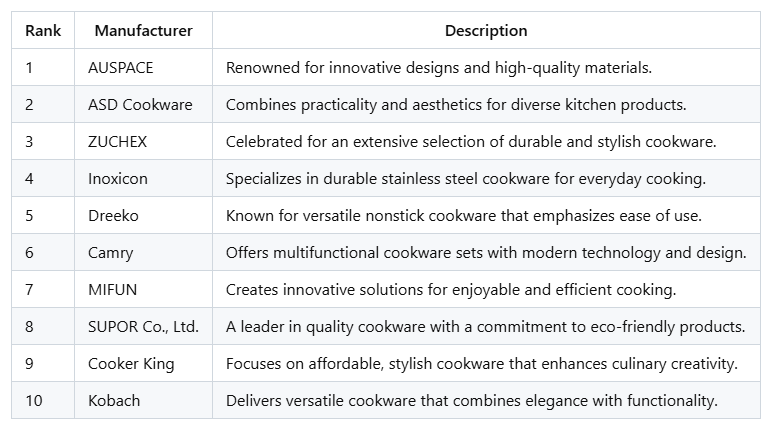775x427 pixels.
Task: Select the versatile nonstick cookware description
Action: [465, 216]
